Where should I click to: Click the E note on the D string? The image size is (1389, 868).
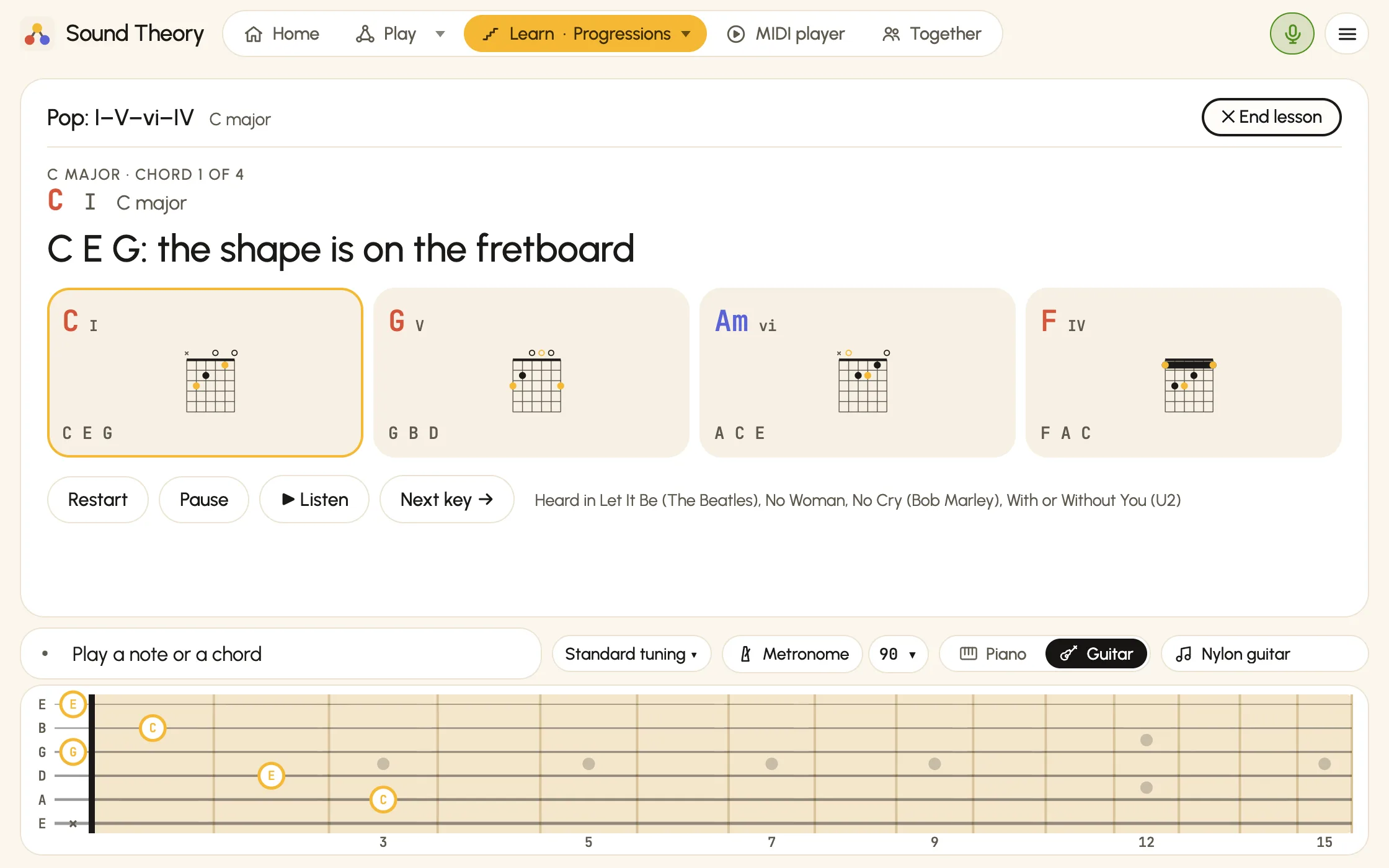tap(271, 776)
